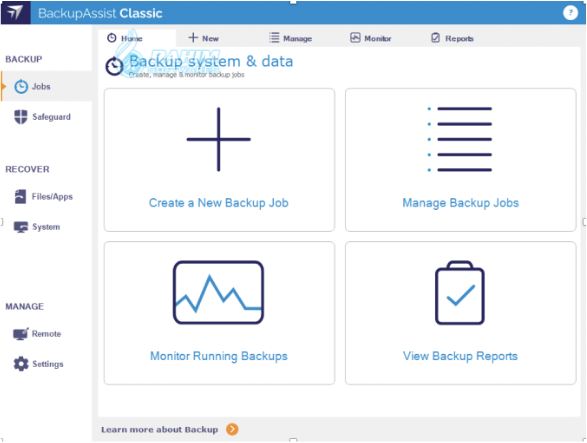Click the BackupAssist Classic title text

tap(100, 13)
